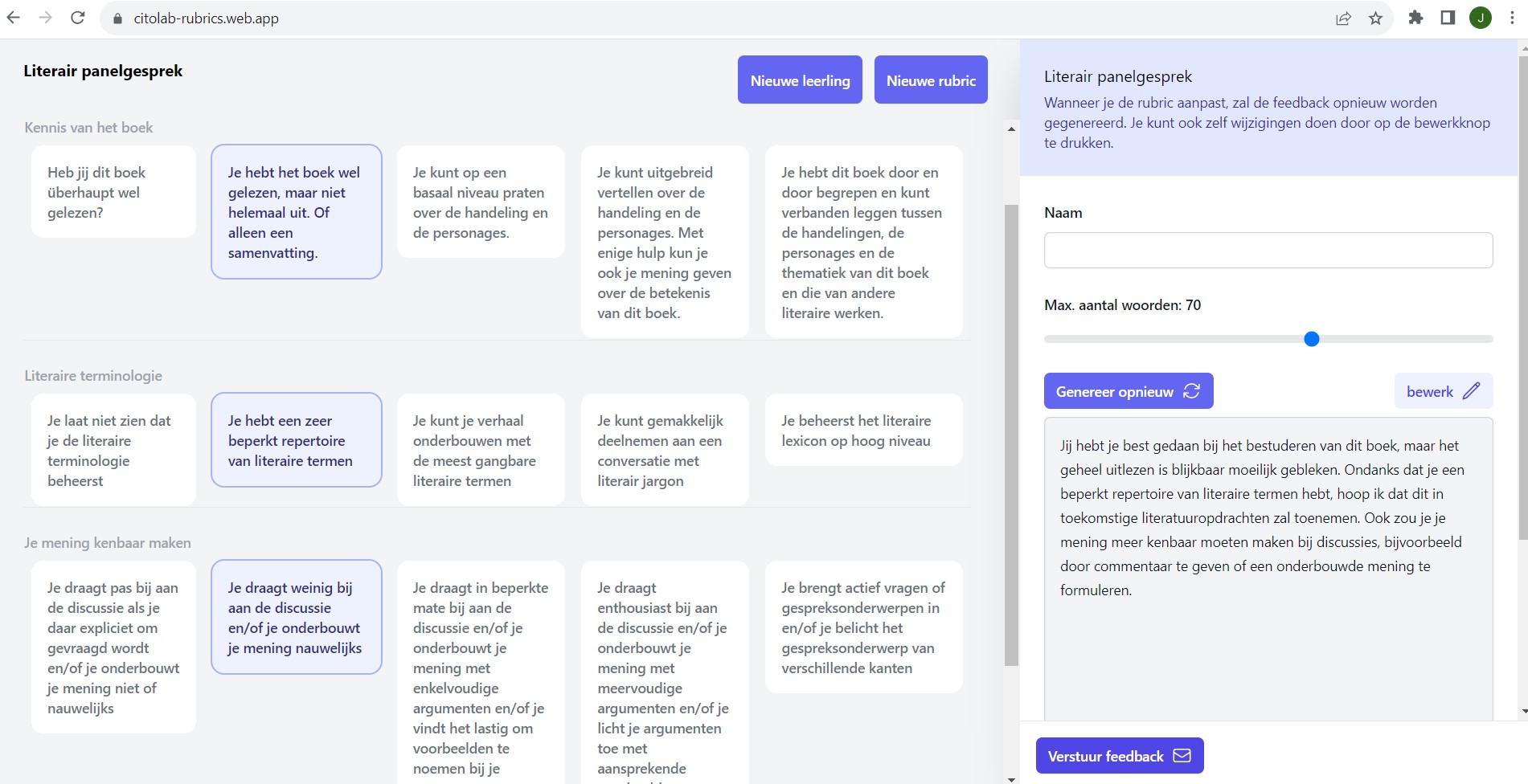Click the Naam input field
The width and height of the screenshot is (1528, 784).
point(1268,251)
